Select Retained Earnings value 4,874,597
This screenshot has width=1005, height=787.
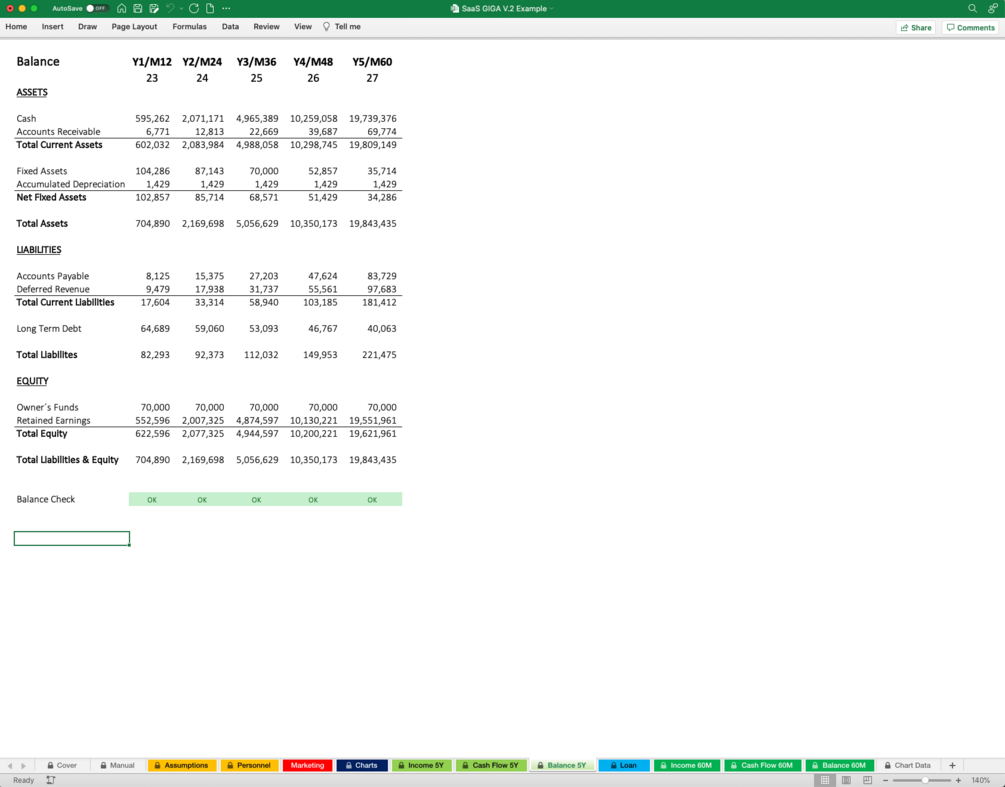257,420
